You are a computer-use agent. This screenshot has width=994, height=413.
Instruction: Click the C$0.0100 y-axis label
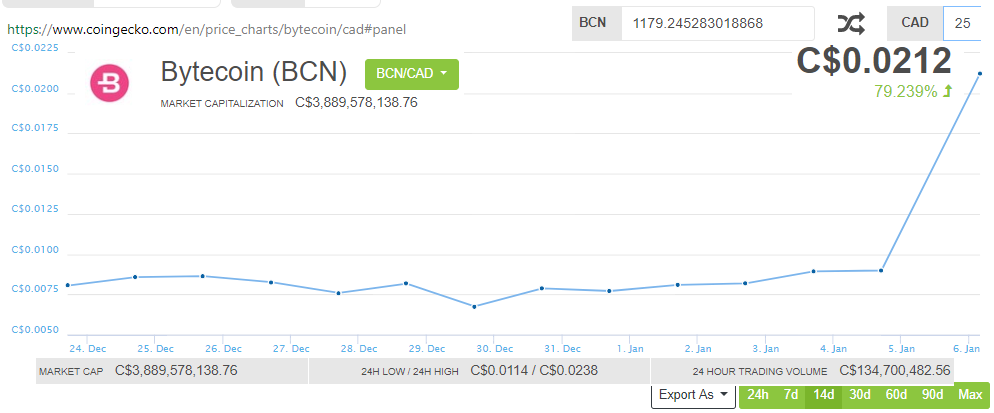36,250
